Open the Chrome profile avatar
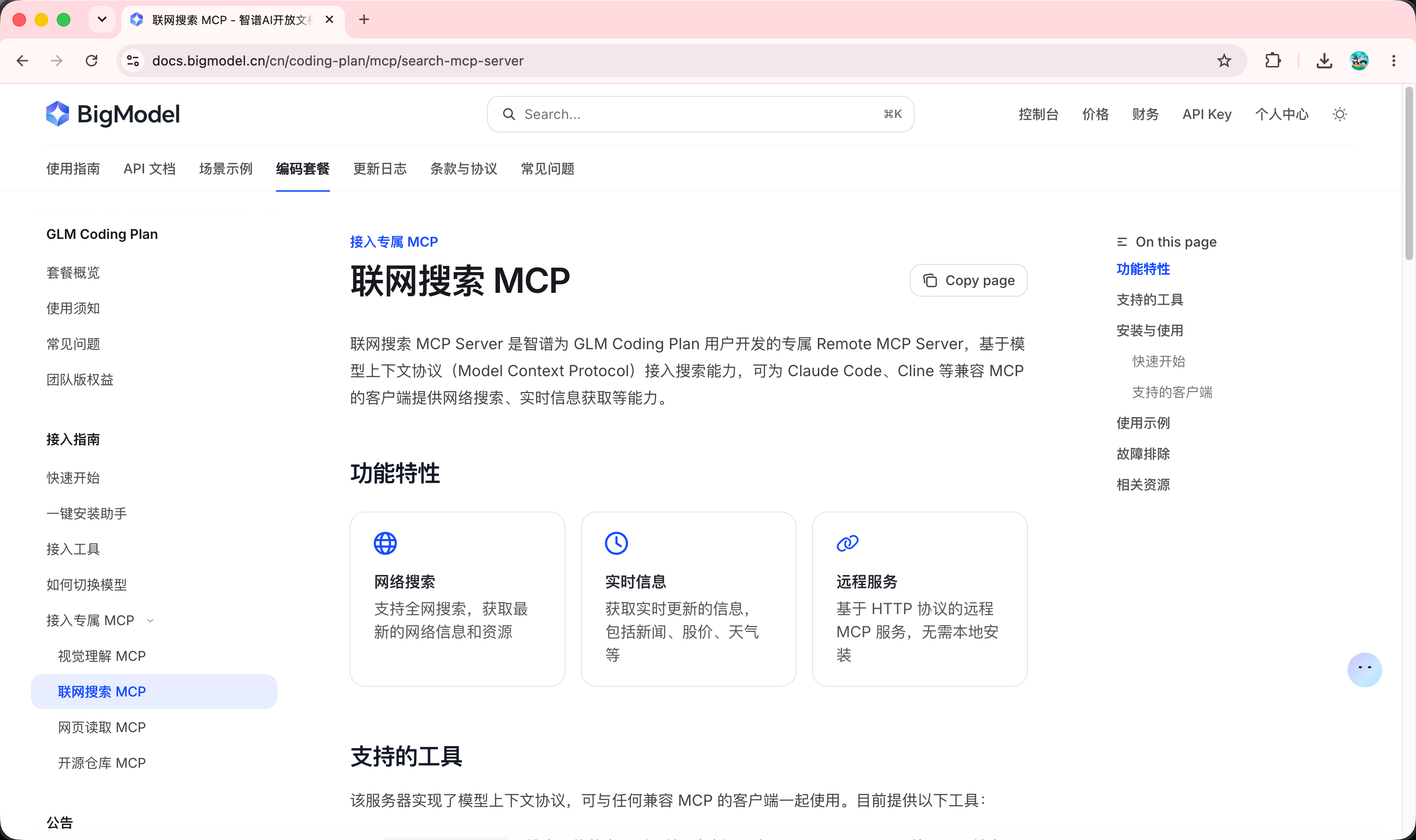1416x840 pixels. [x=1359, y=61]
